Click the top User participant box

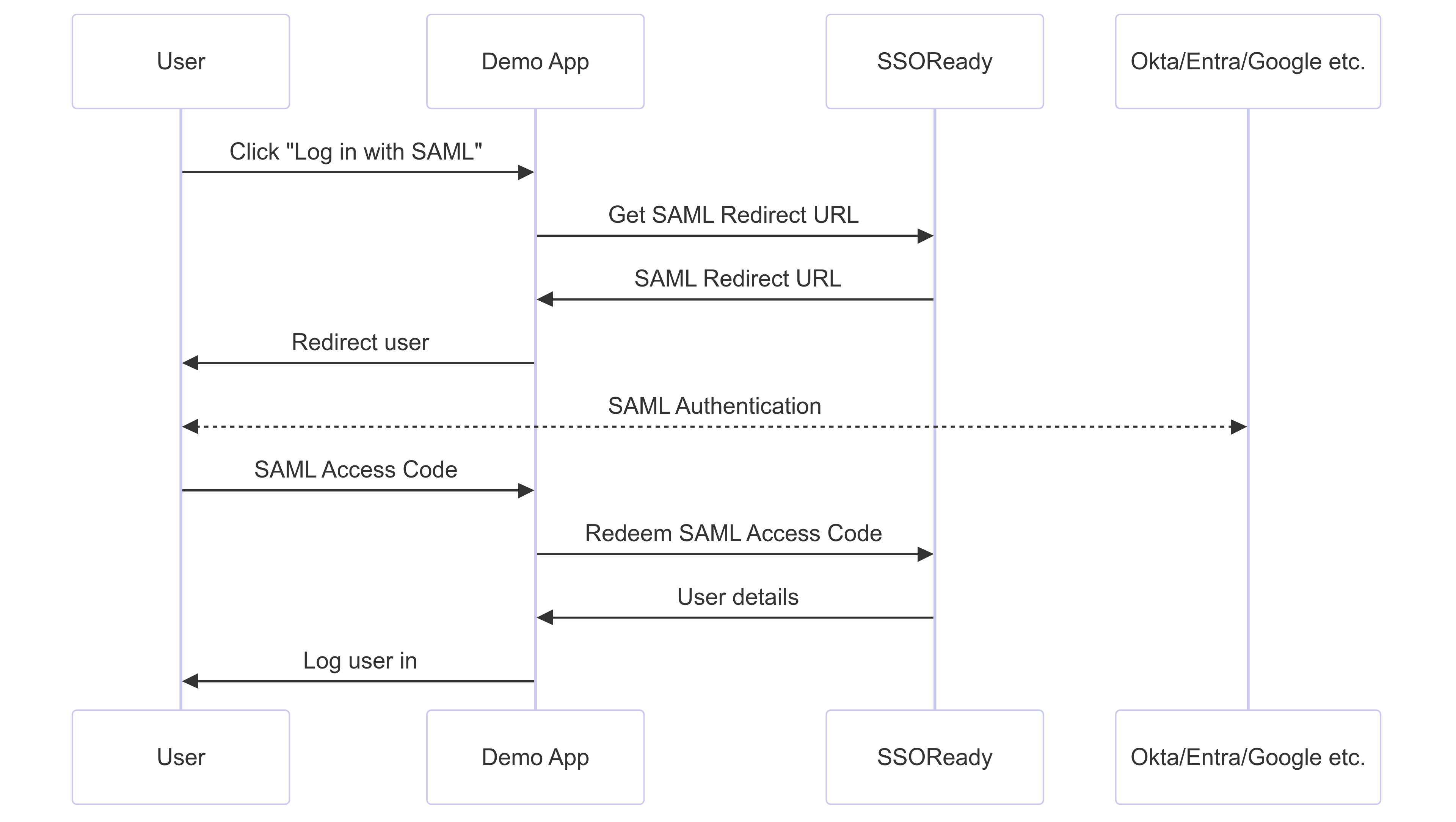181,61
